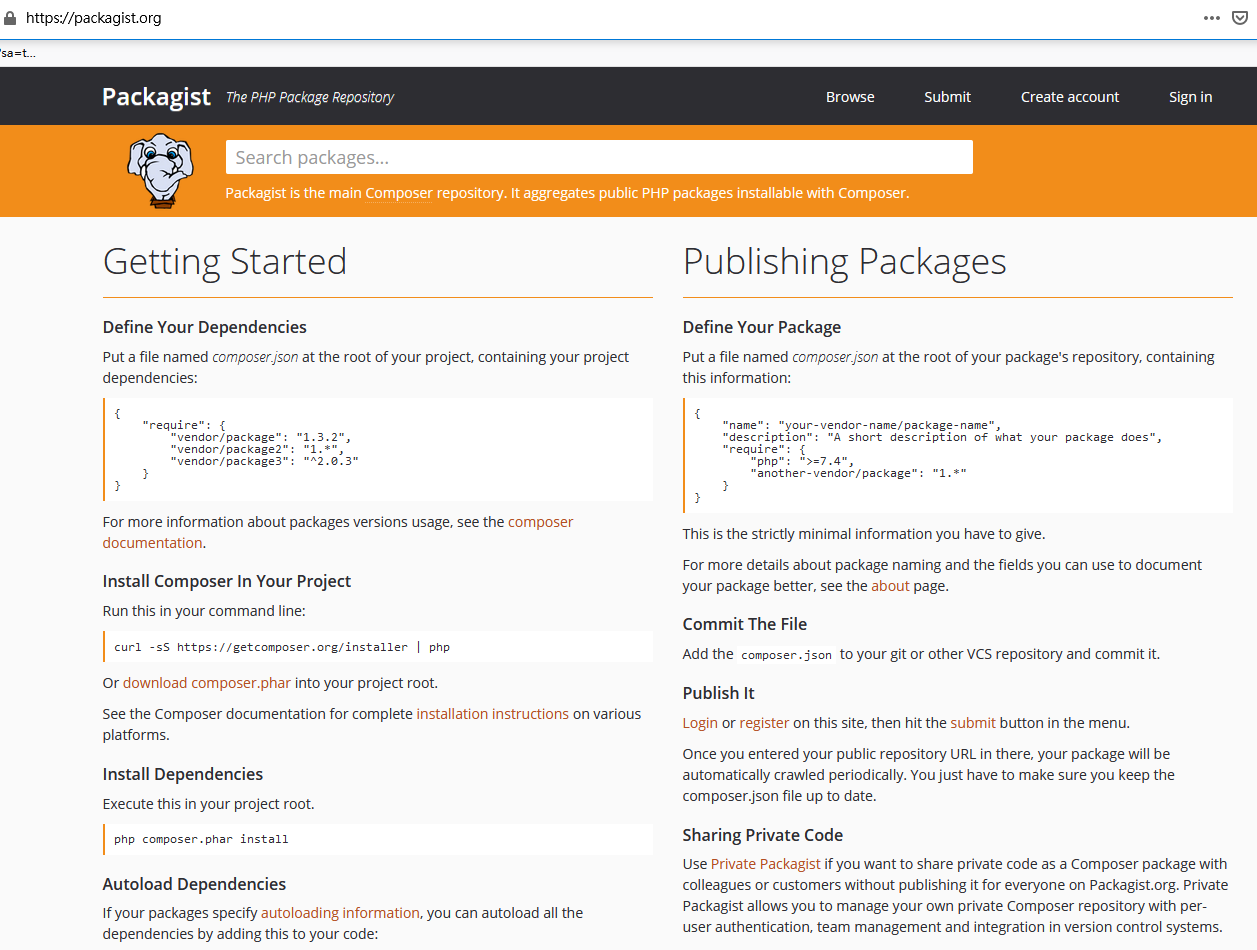Click the Install Composer In Your Project heading
The width and height of the screenshot is (1257, 950).
point(227,581)
